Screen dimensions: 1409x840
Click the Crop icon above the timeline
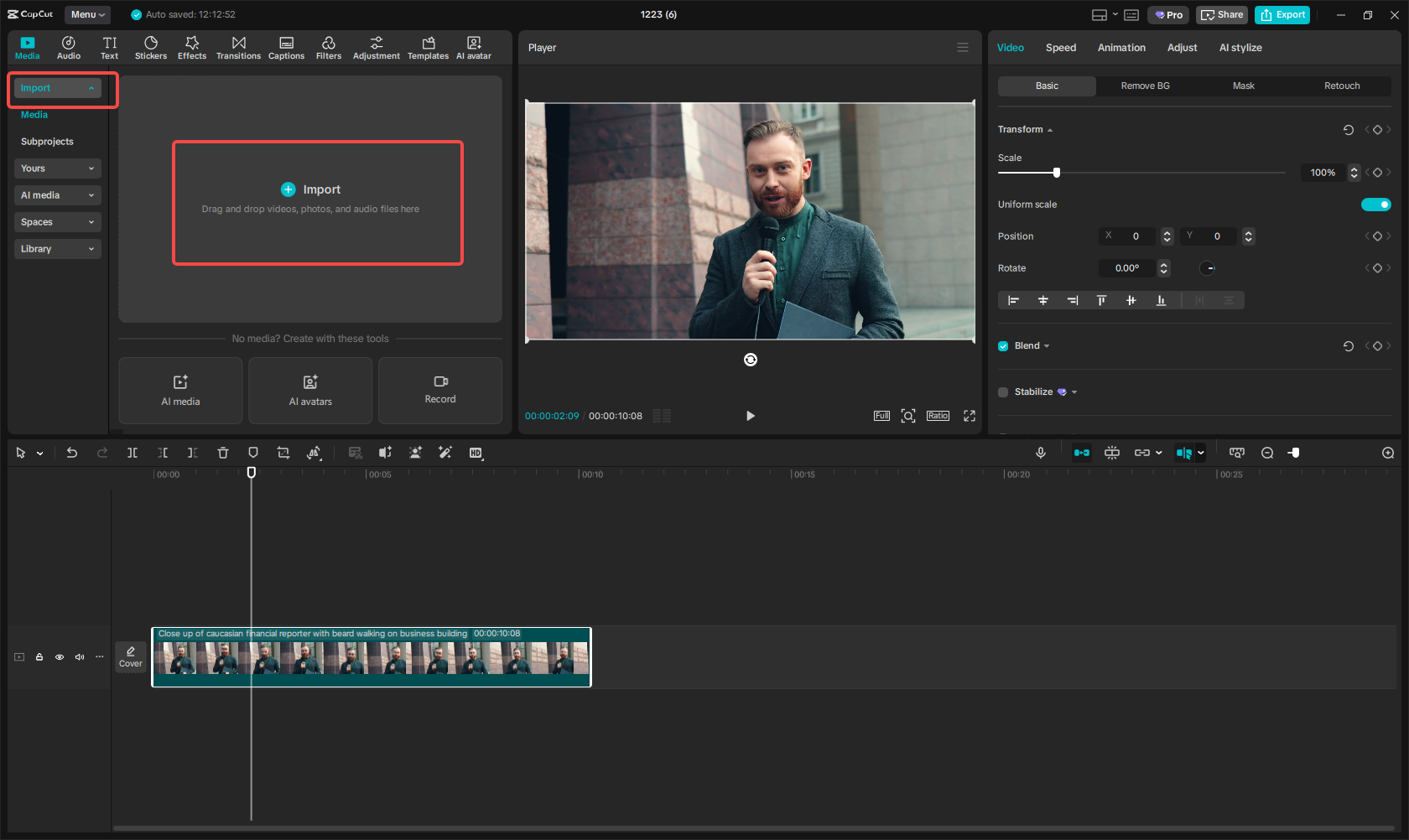pyautogui.click(x=283, y=453)
